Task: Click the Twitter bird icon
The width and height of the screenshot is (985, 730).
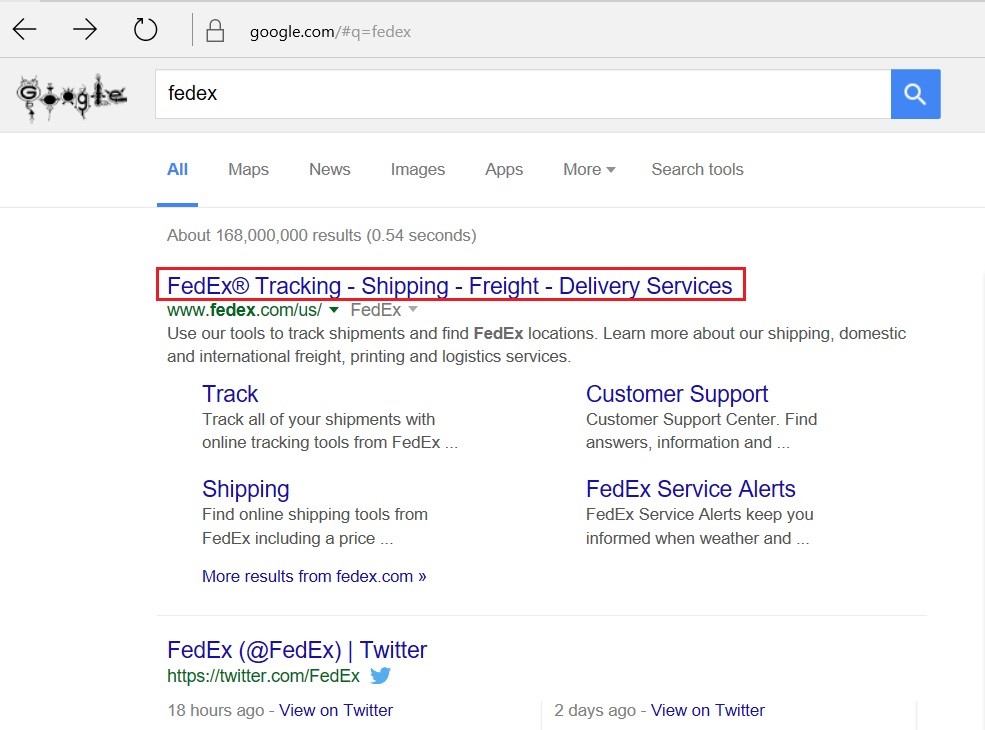Action: [x=380, y=675]
